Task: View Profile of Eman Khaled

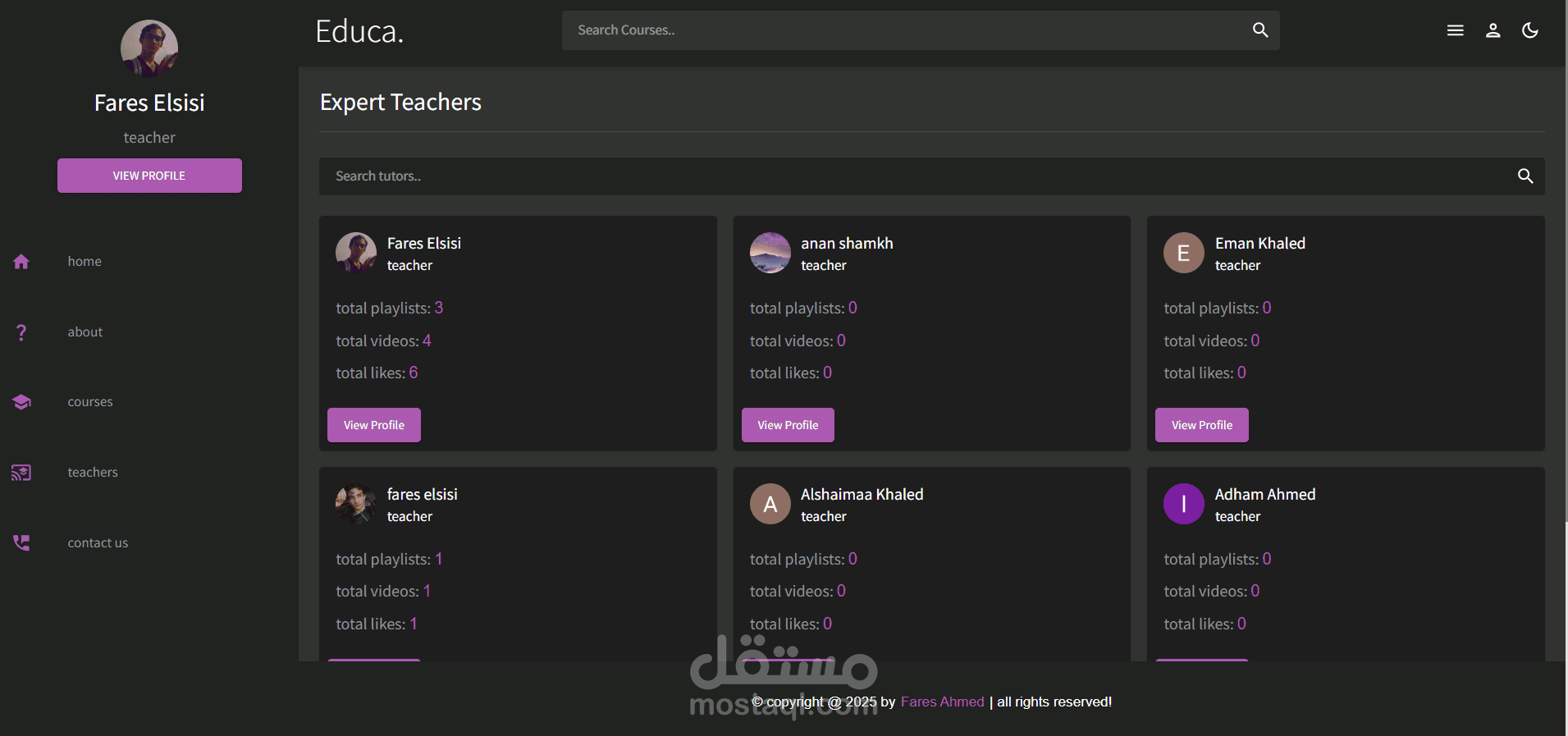Action: [1202, 425]
